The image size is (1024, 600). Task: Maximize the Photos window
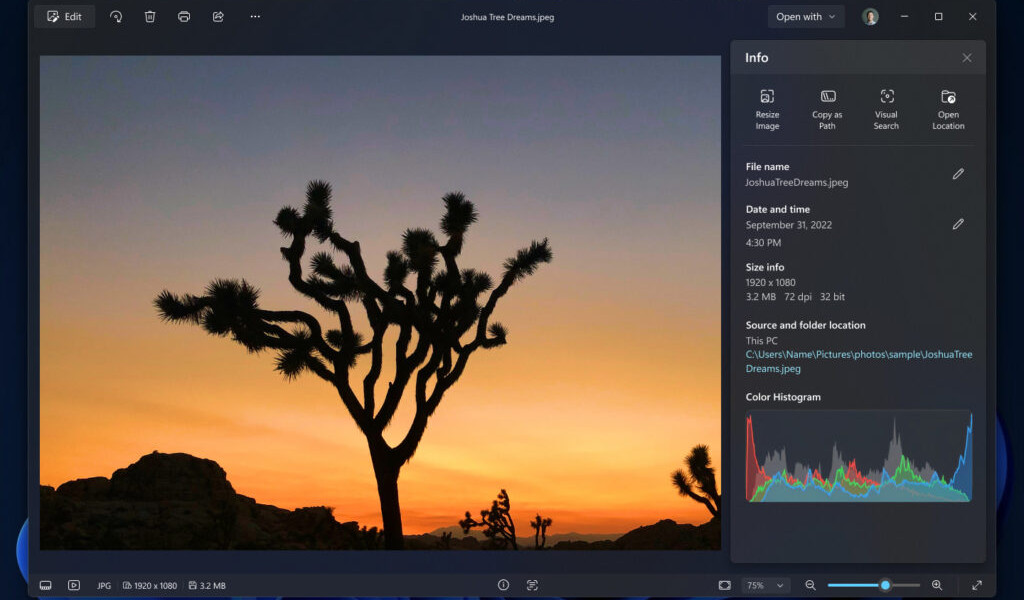point(938,16)
